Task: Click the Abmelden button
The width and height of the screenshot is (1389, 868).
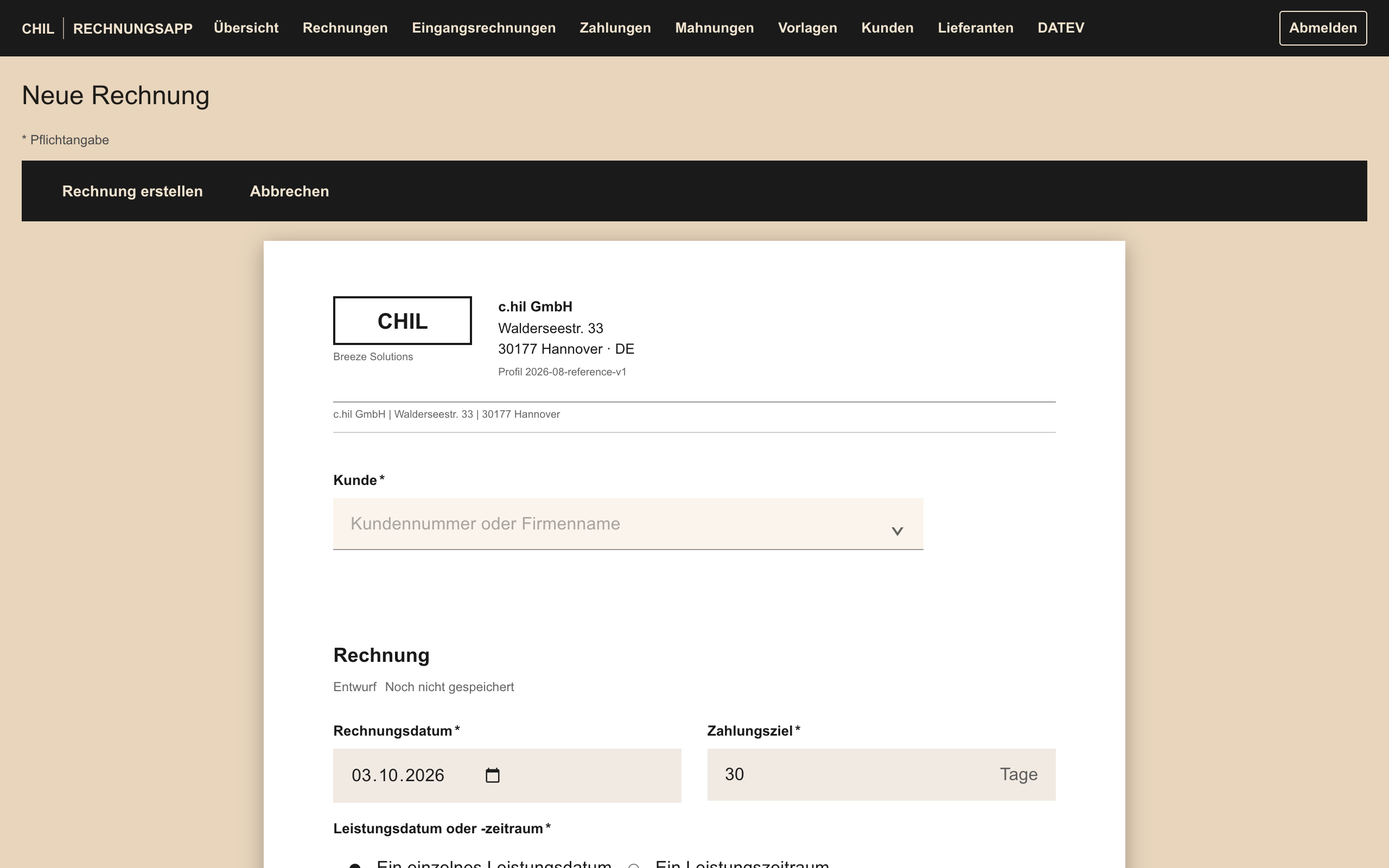Action: (1322, 28)
